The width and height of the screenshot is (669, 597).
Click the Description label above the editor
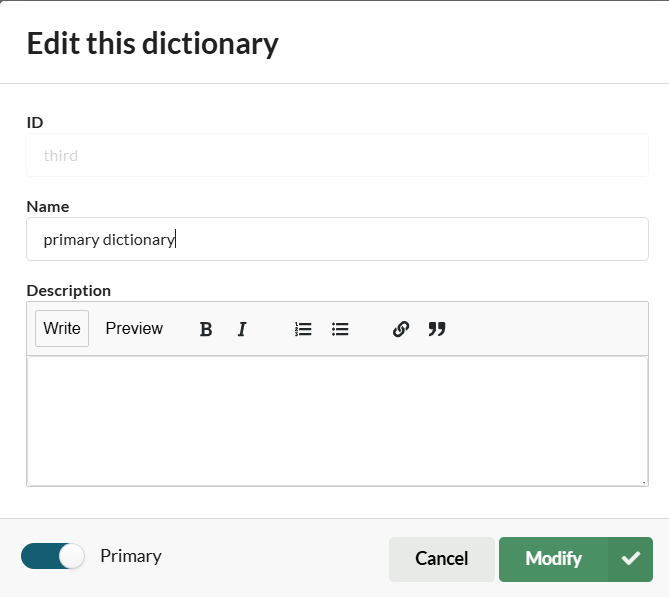point(69,290)
